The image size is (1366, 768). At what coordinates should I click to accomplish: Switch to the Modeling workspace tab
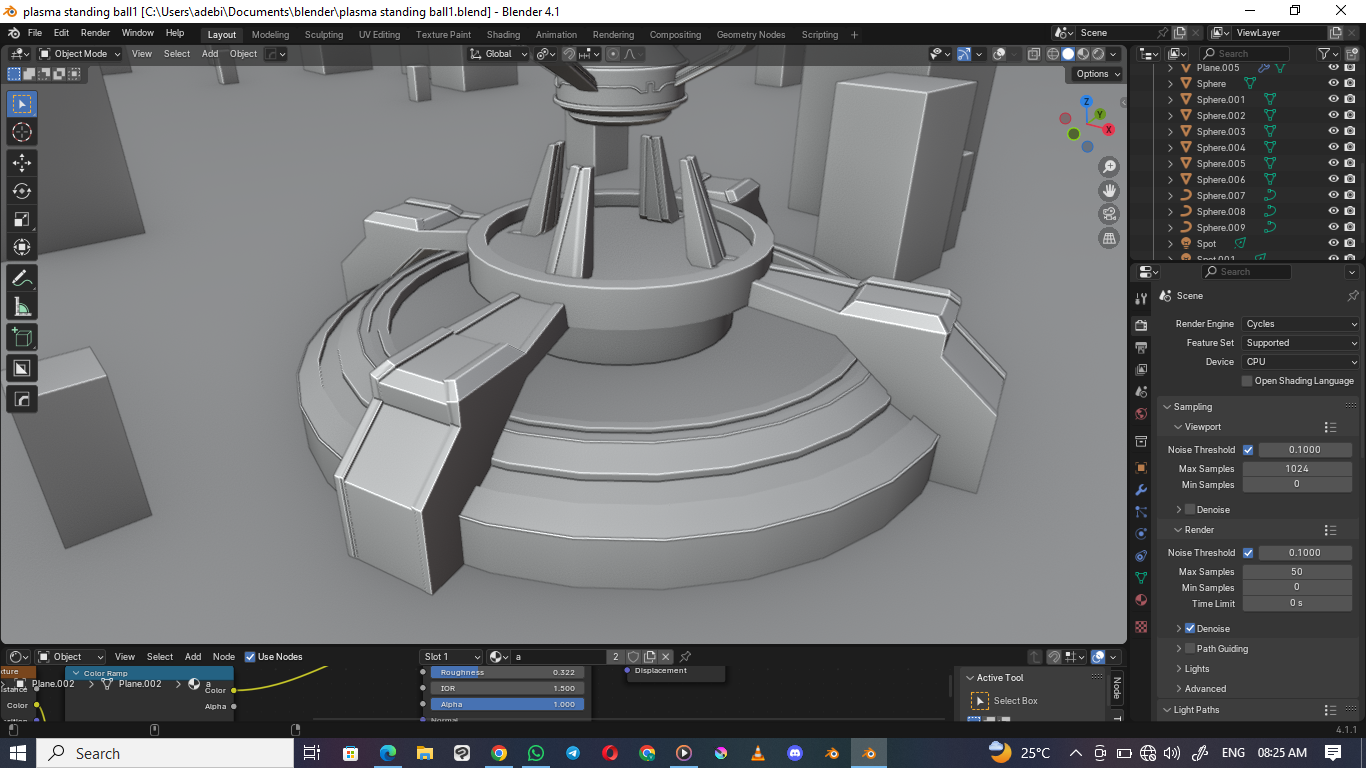tap(270, 35)
